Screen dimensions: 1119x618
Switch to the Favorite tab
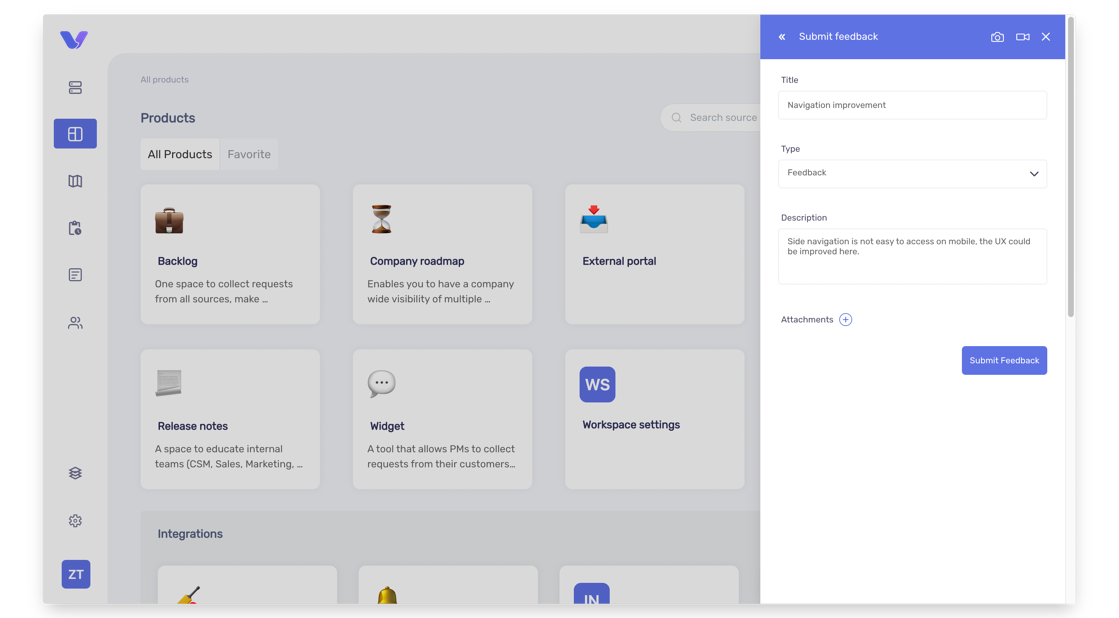coord(249,154)
